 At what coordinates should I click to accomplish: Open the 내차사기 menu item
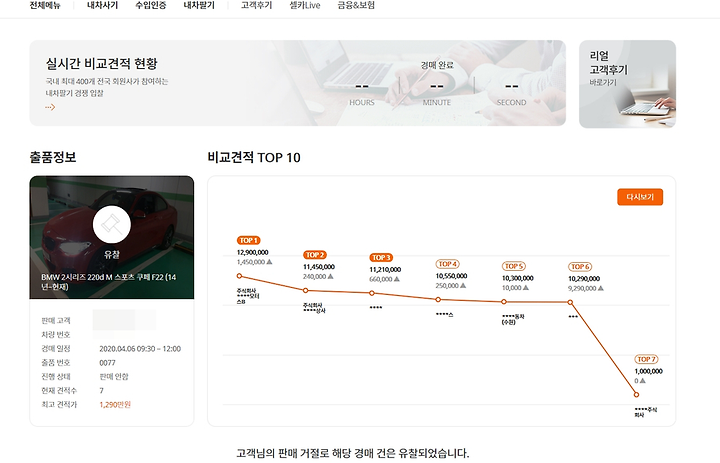102,6
